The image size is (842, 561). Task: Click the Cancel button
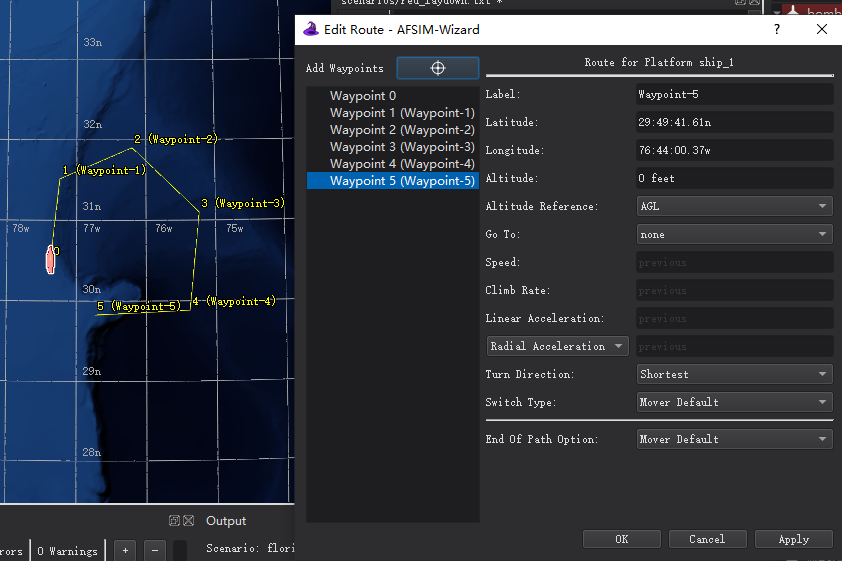pyautogui.click(x=707, y=539)
